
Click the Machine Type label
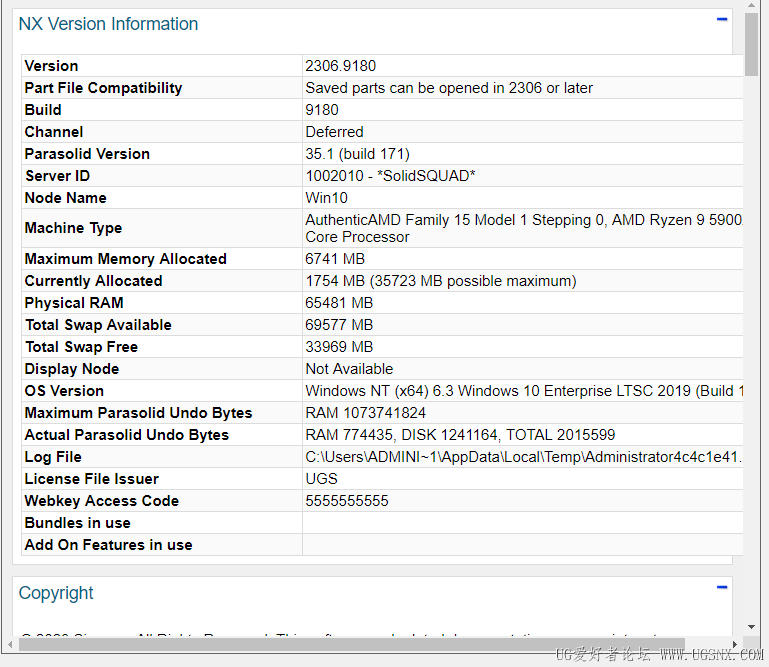pos(74,228)
